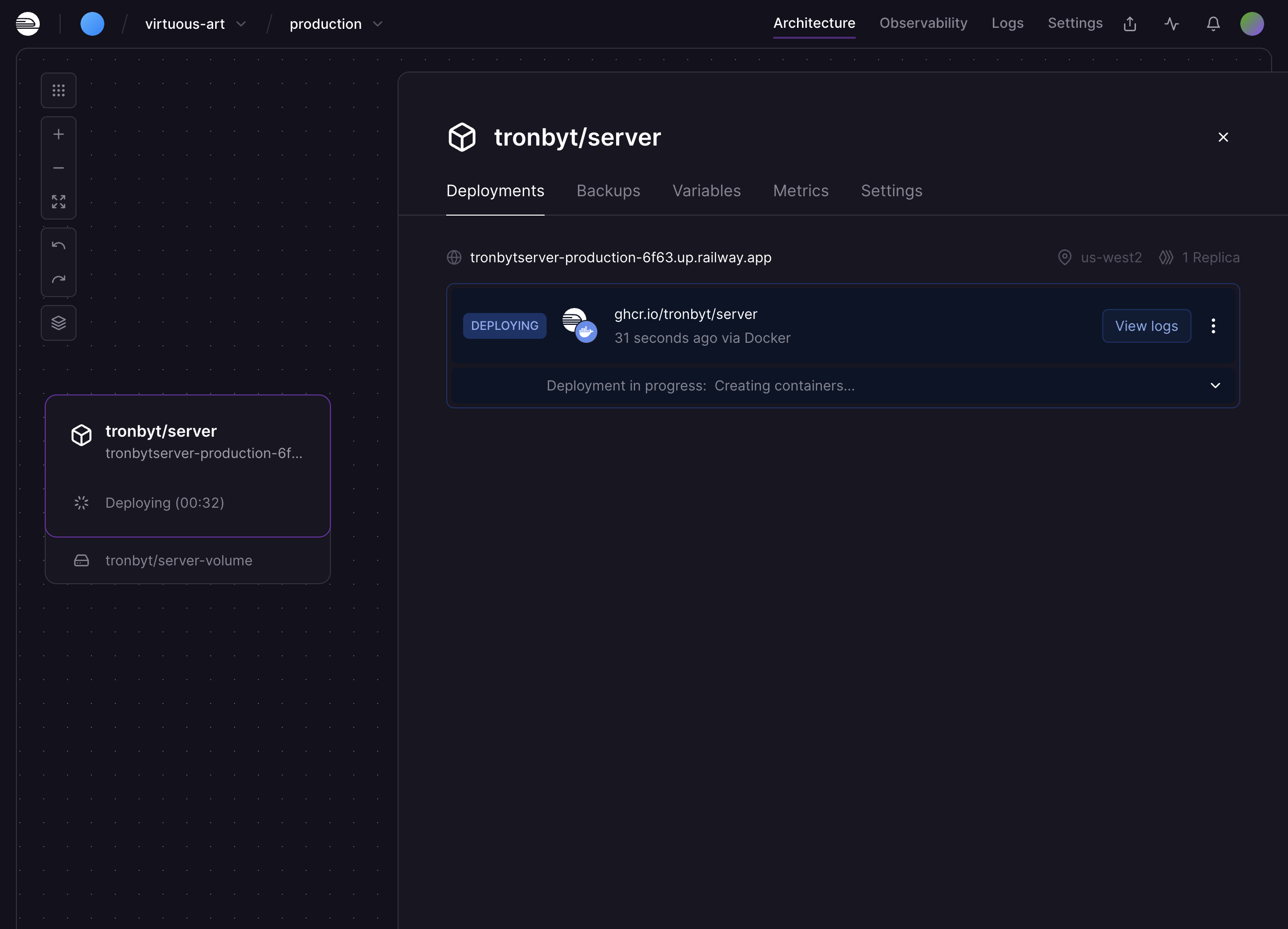Open the Variables tab
The image size is (1288, 929).
707,191
